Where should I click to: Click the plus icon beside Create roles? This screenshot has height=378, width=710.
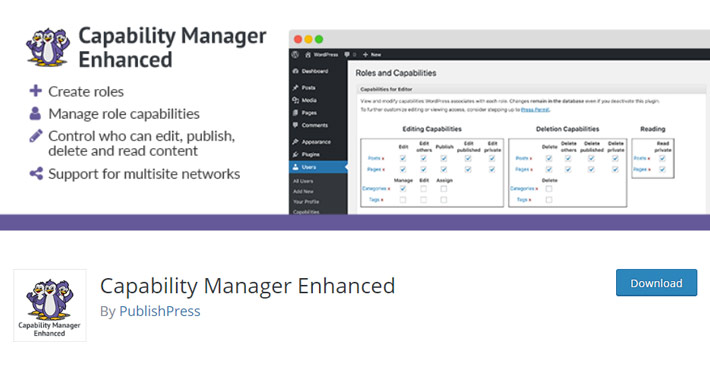point(36,91)
